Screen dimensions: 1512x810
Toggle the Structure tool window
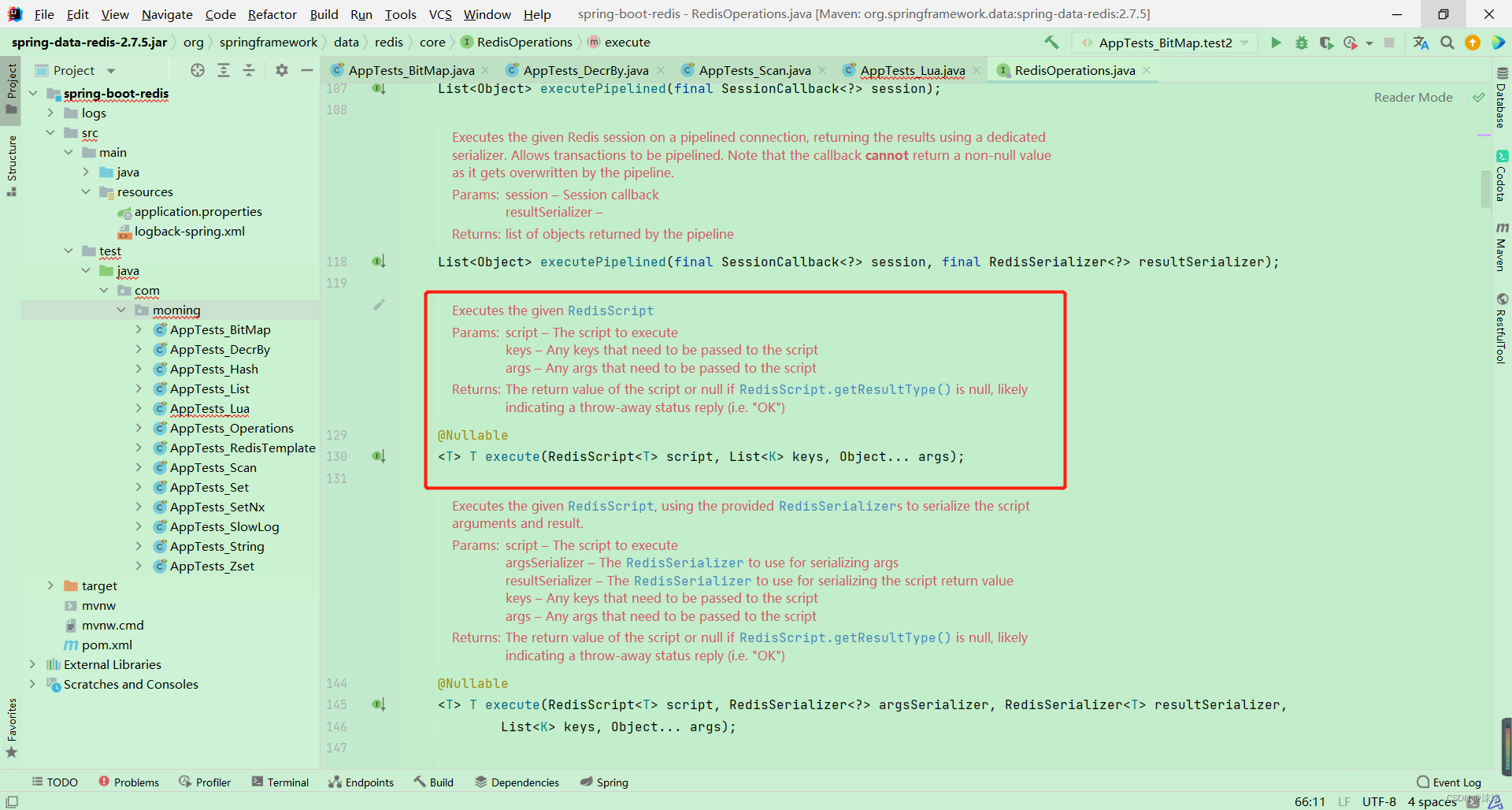11,163
